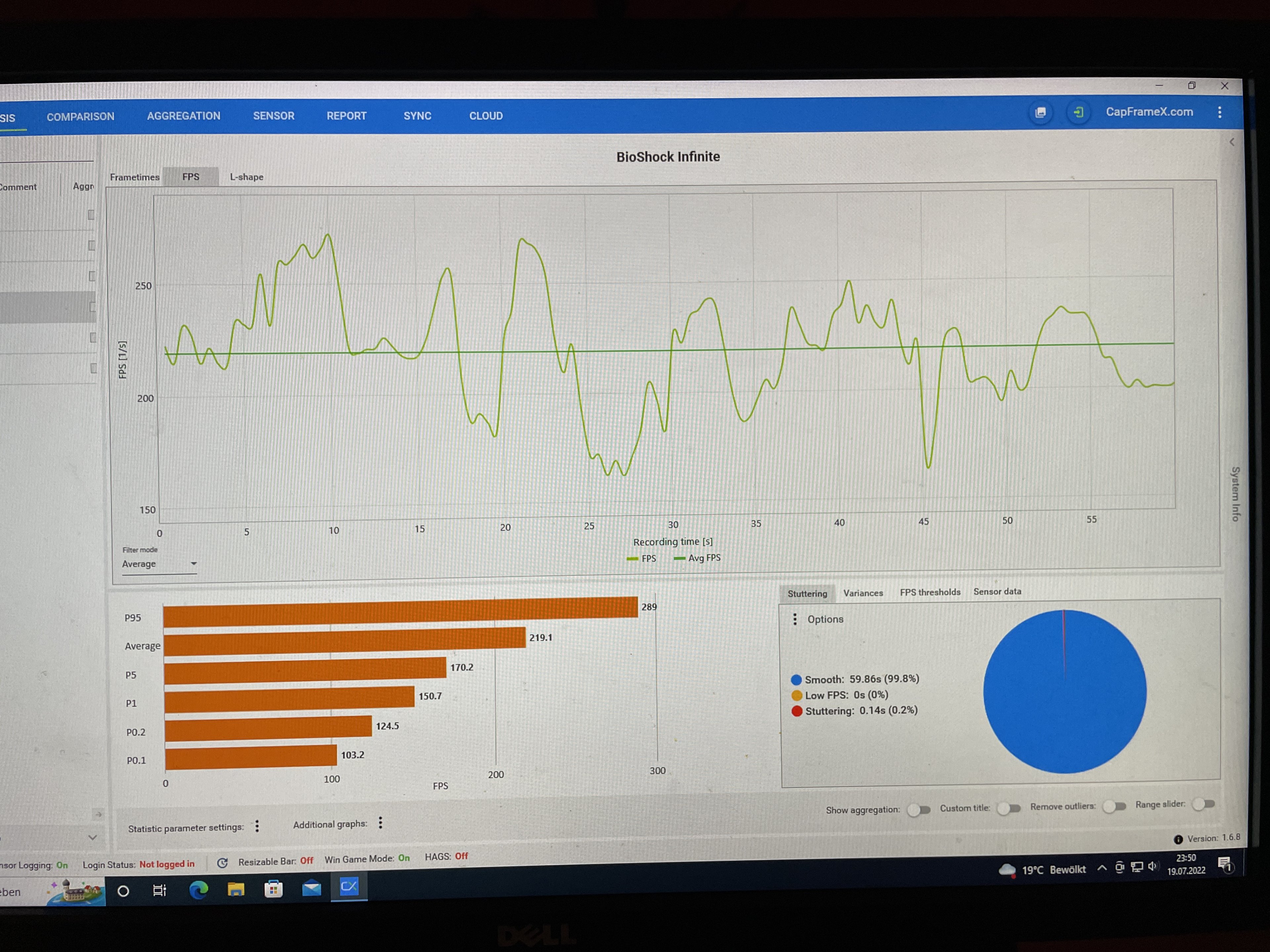
Task: Switch to the COMPARISON tab
Action: [x=80, y=116]
